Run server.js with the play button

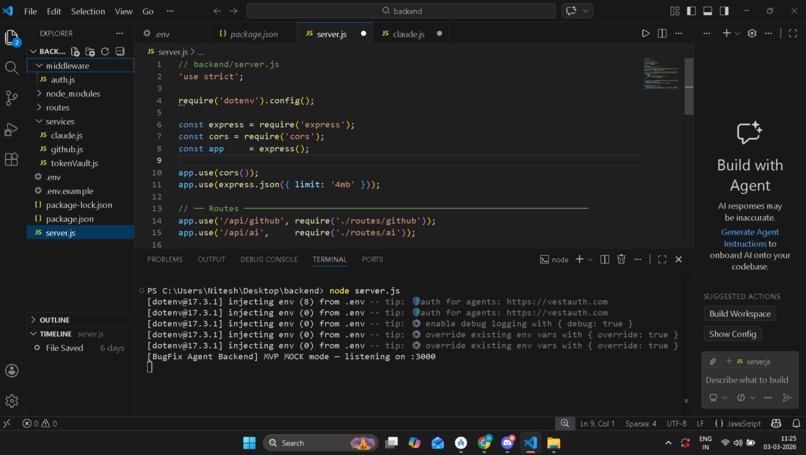click(x=646, y=33)
